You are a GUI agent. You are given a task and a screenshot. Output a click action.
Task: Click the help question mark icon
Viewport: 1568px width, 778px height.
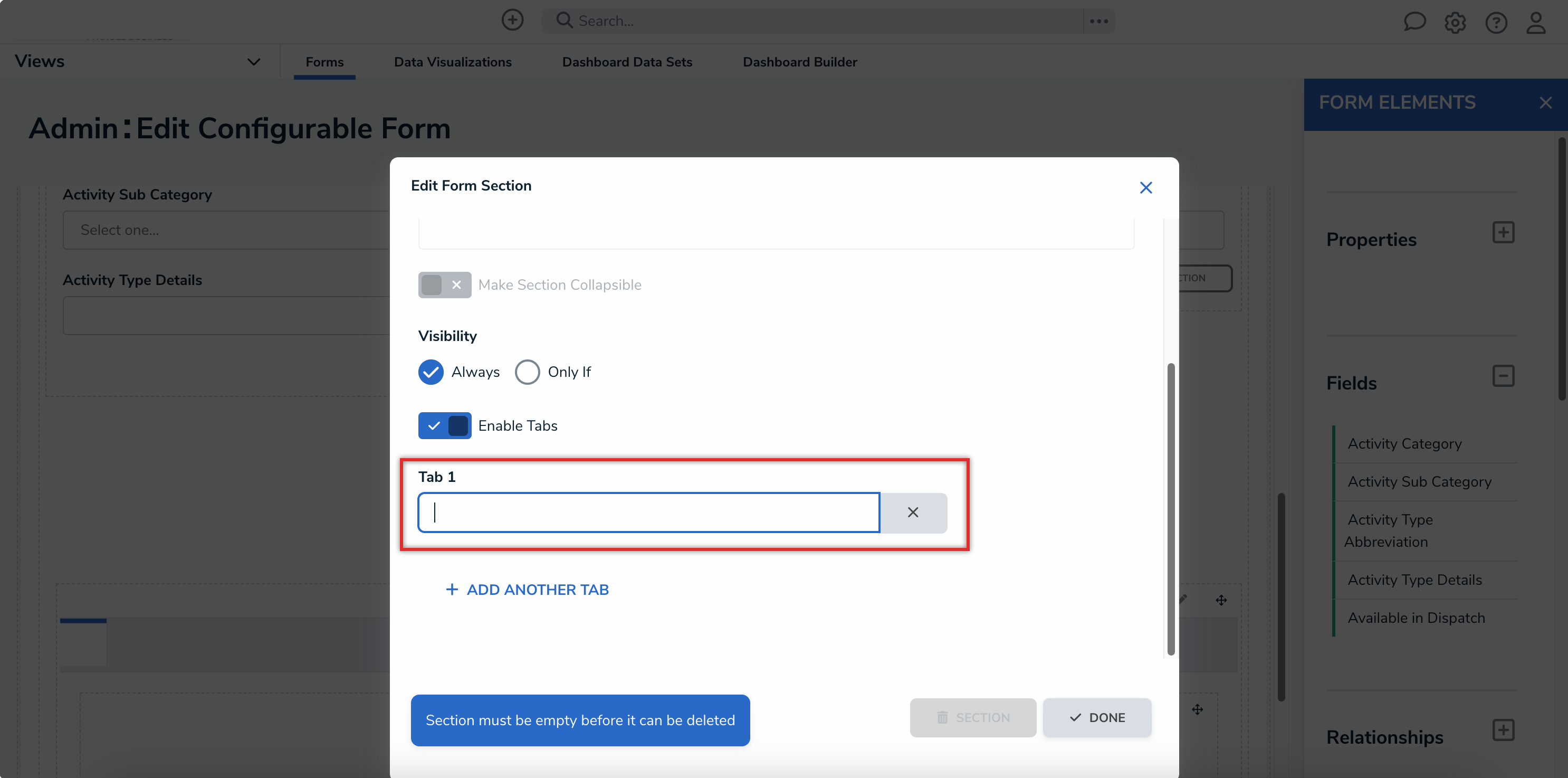point(1496,23)
